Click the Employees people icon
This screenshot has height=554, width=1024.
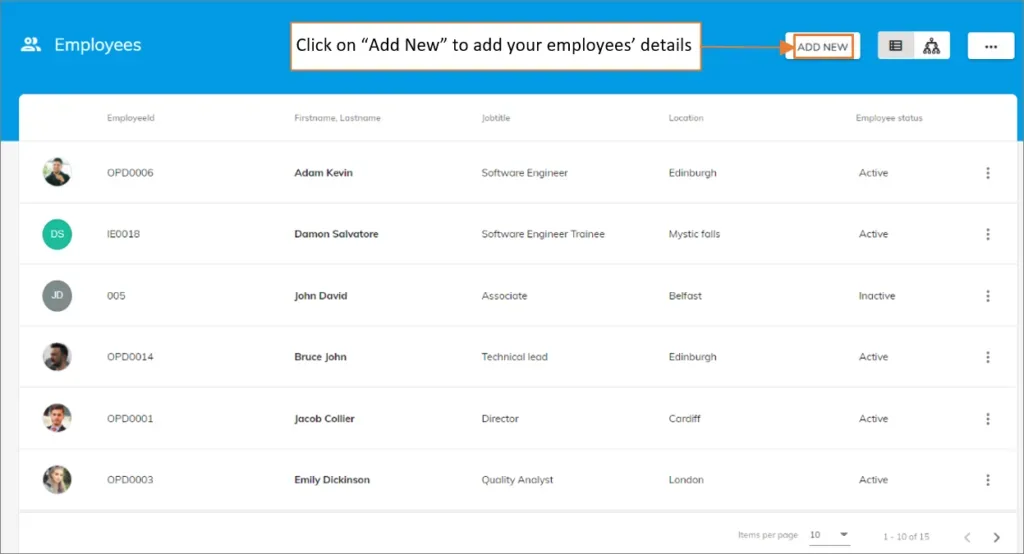tap(31, 44)
